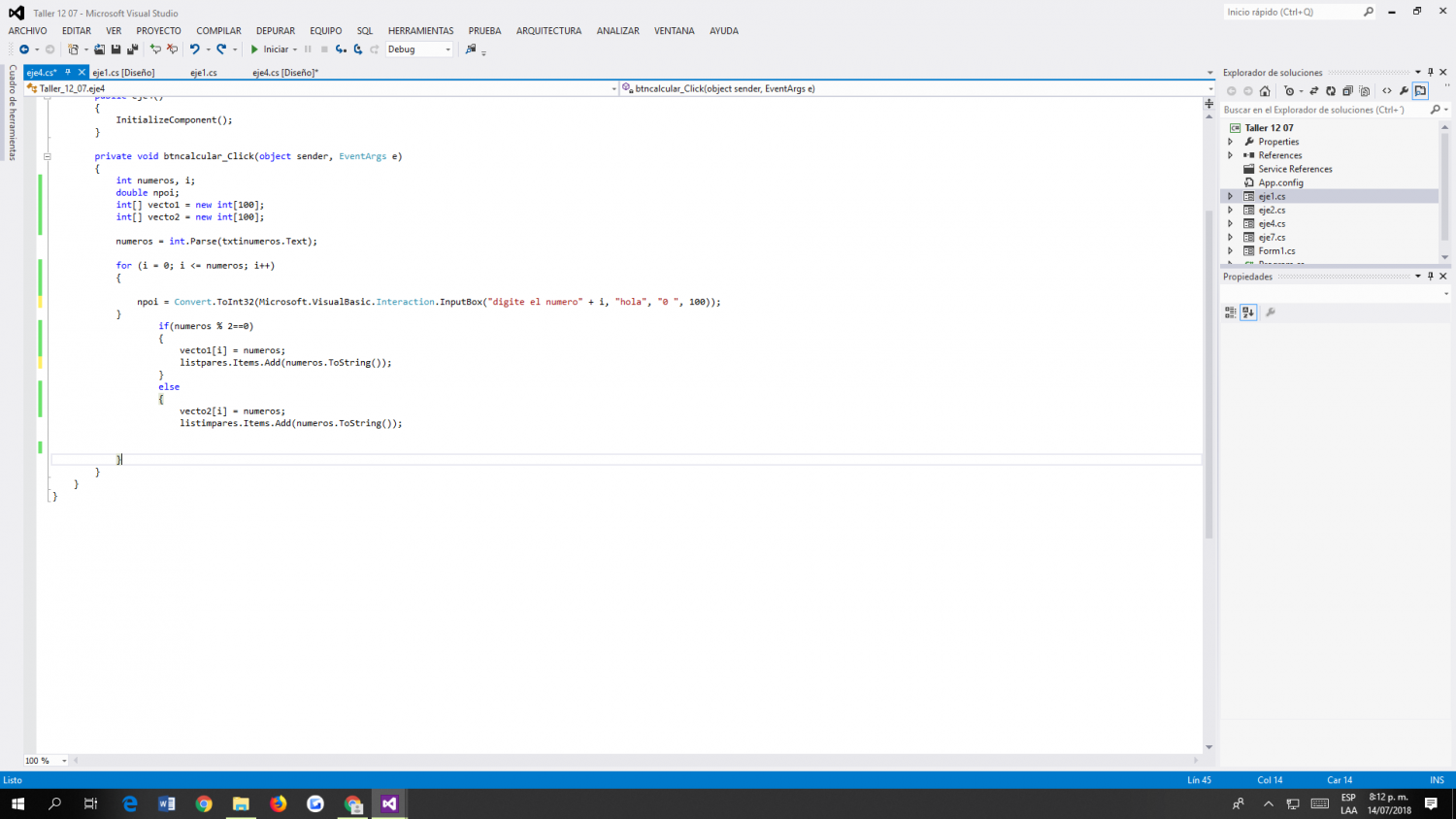Sync with Active Document icon

[x=1314, y=91]
